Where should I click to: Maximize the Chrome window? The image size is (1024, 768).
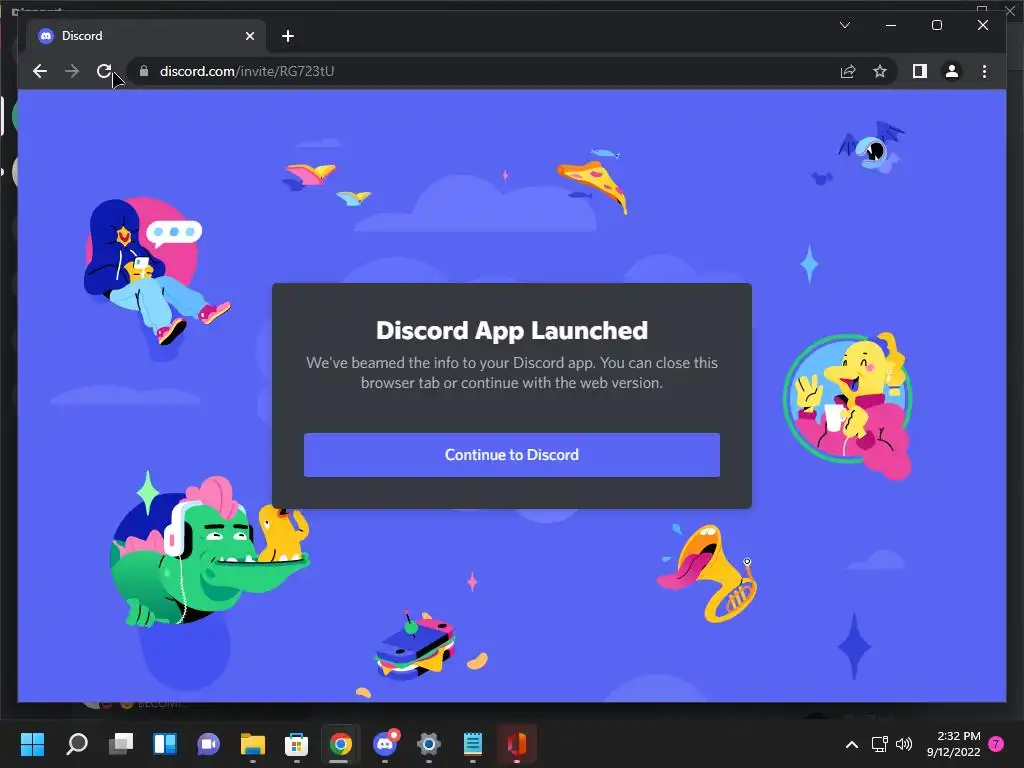pos(936,25)
